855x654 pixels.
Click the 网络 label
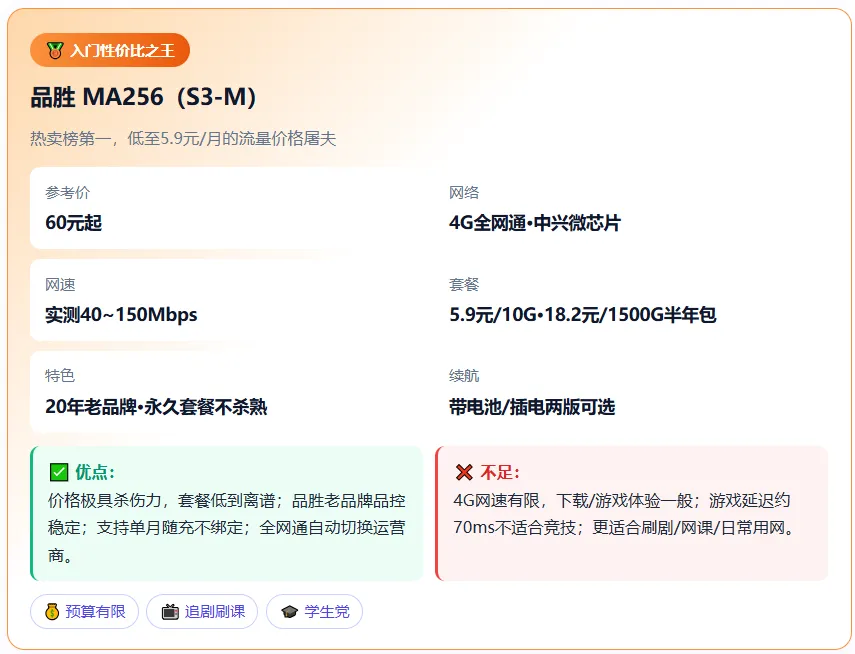464,193
